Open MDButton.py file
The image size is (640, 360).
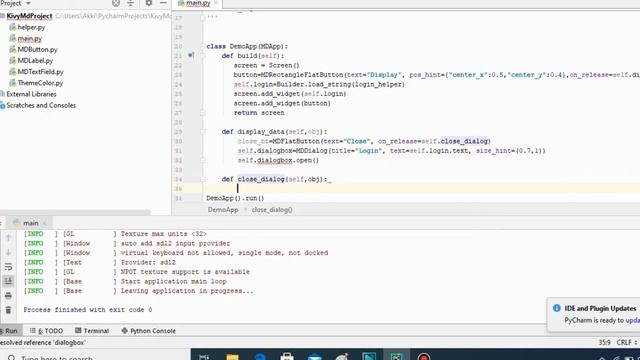(37, 49)
